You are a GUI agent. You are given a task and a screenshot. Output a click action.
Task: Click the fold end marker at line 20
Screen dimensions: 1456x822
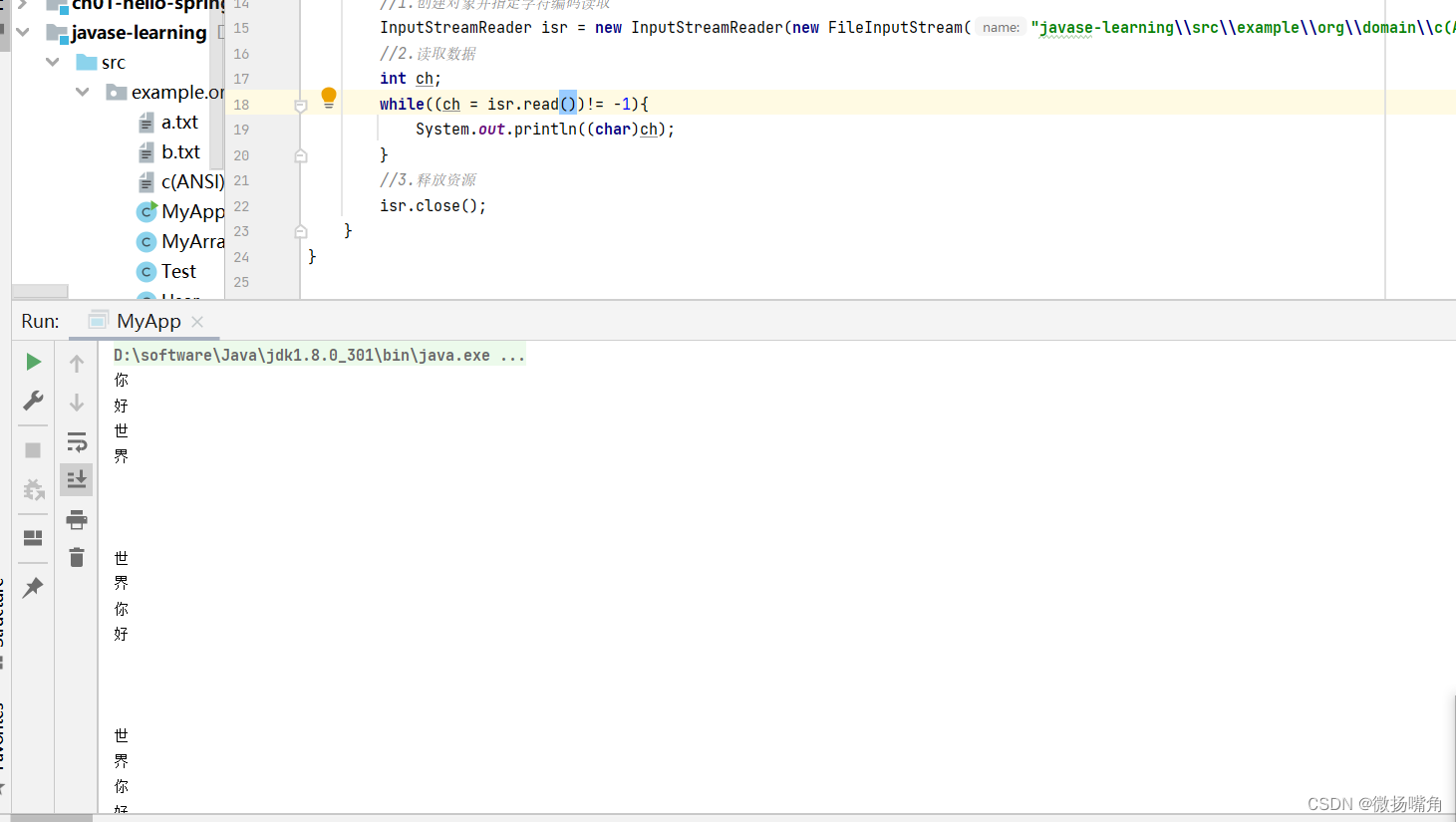point(300,155)
